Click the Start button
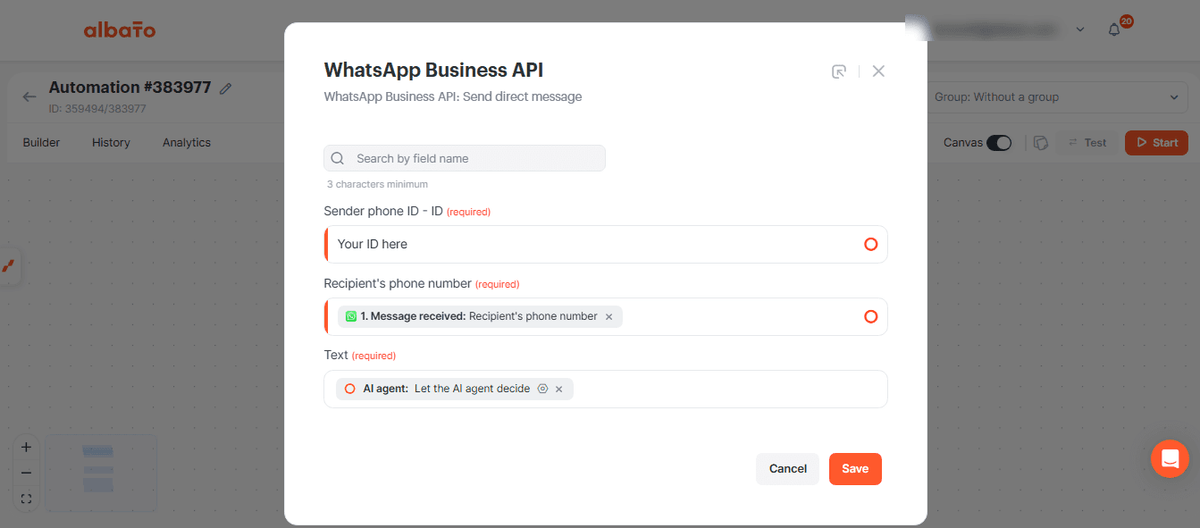The image size is (1200, 528). pos(1156,143)
